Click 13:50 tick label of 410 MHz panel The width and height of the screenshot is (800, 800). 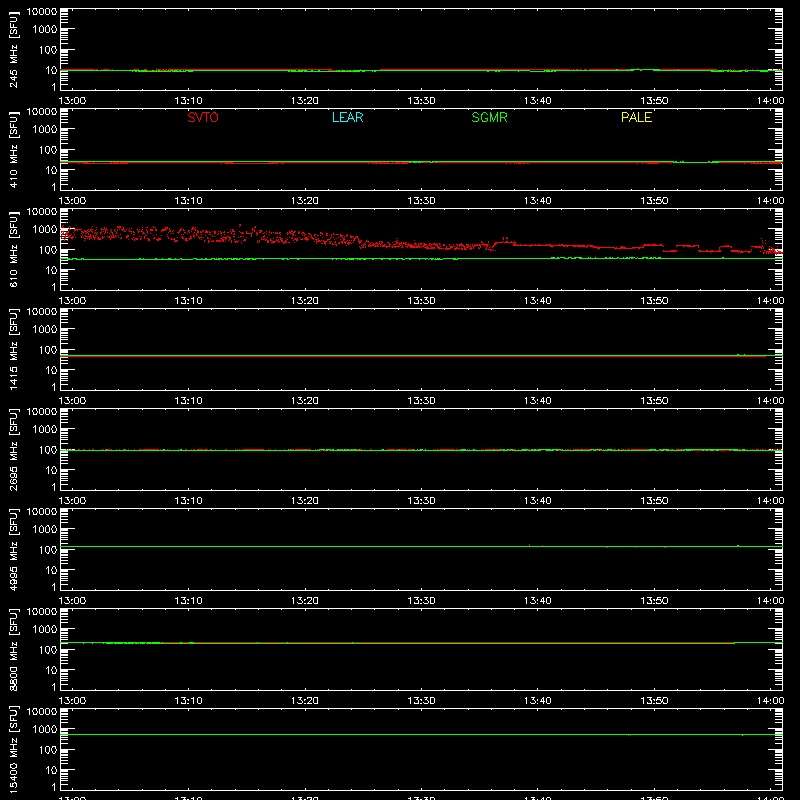click(x=654, y=201)
